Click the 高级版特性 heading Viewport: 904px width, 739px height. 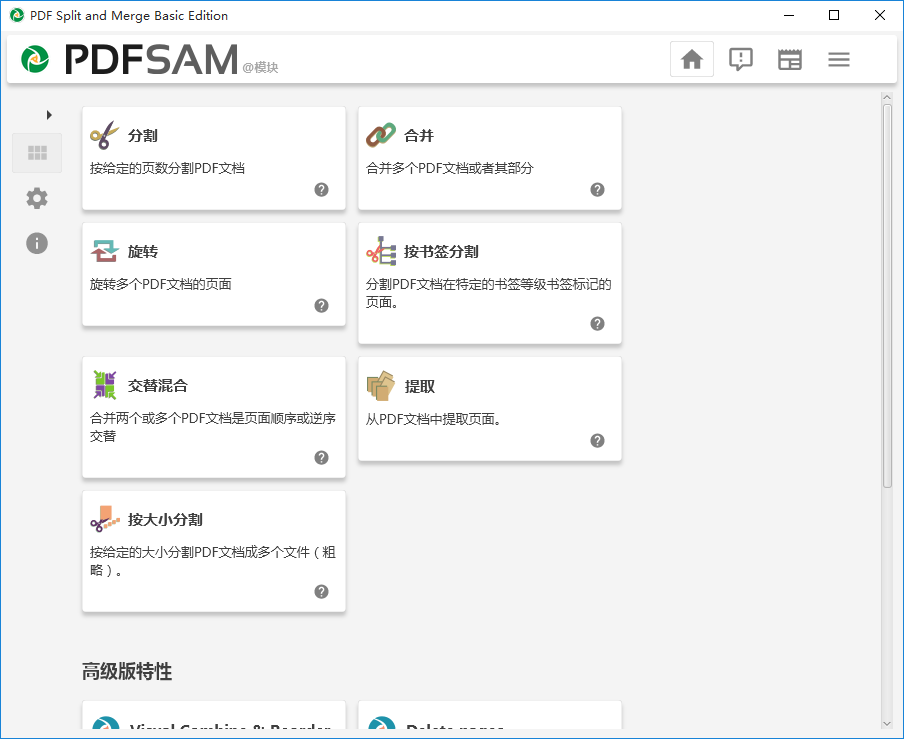tap(127, 672)
